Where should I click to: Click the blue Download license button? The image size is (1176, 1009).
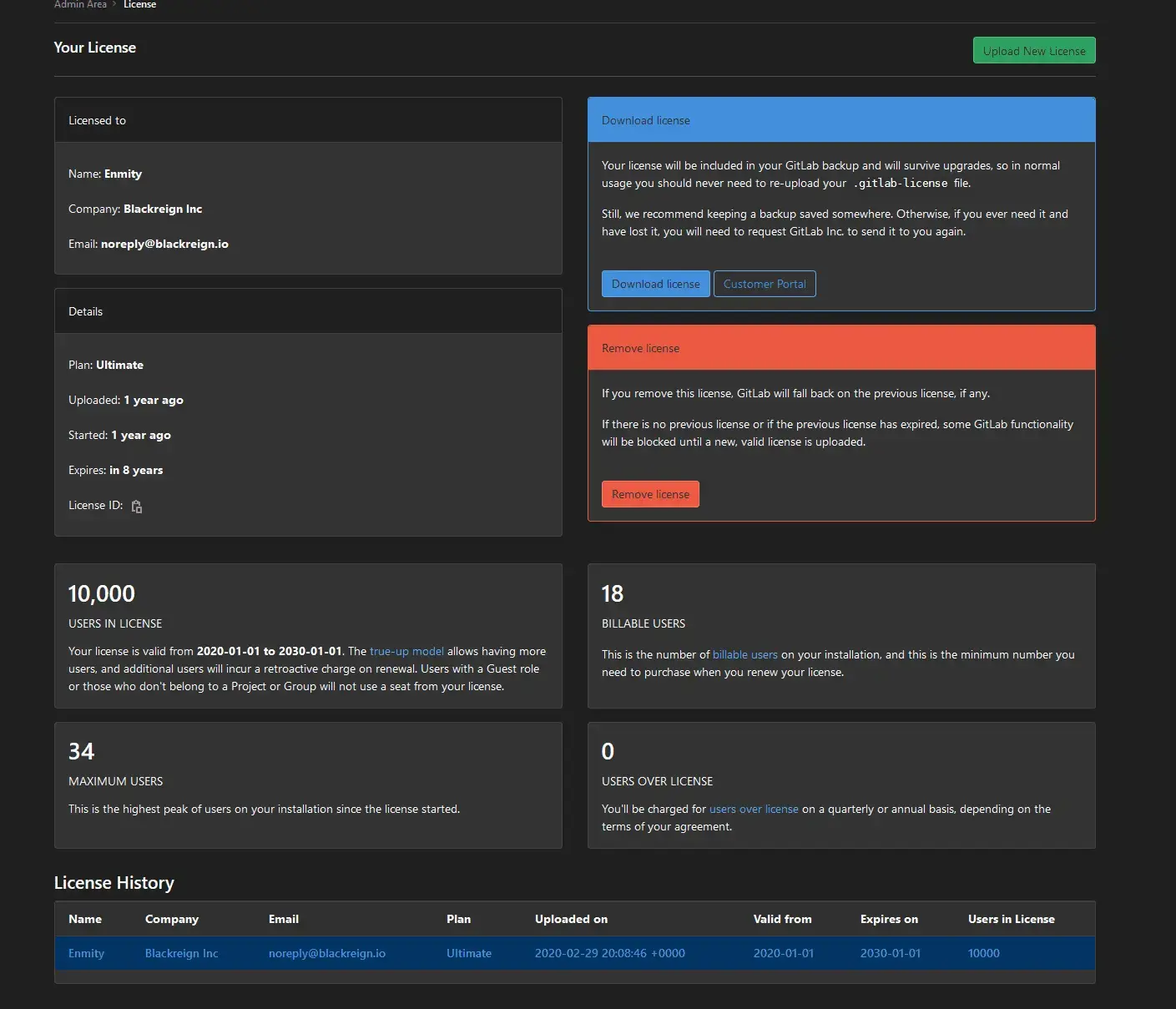coord(656,284)
